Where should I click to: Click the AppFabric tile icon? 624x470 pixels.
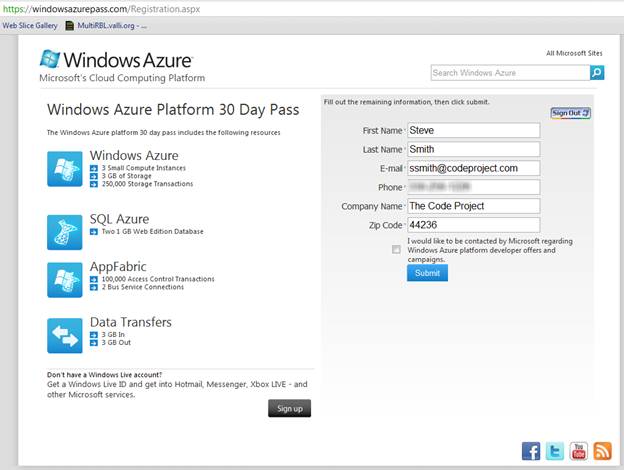[x=65, y=280]
